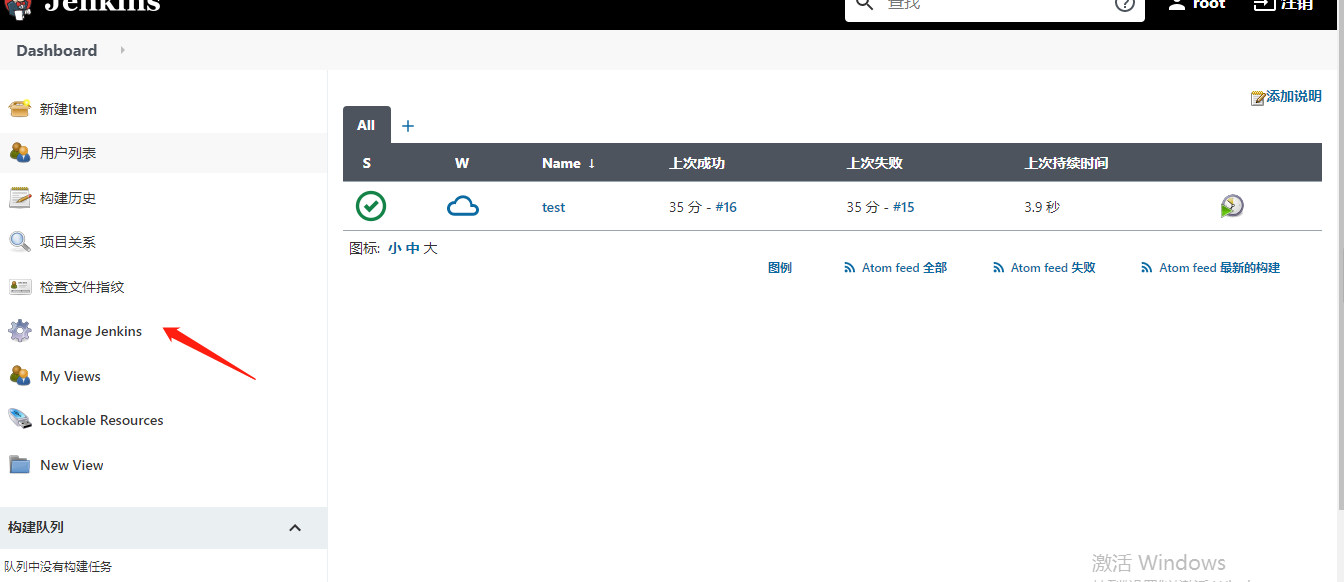Click the 构建队列 panel title
Image resolution: width=1344 pixels, height=582 pixels.
(36, 527)
